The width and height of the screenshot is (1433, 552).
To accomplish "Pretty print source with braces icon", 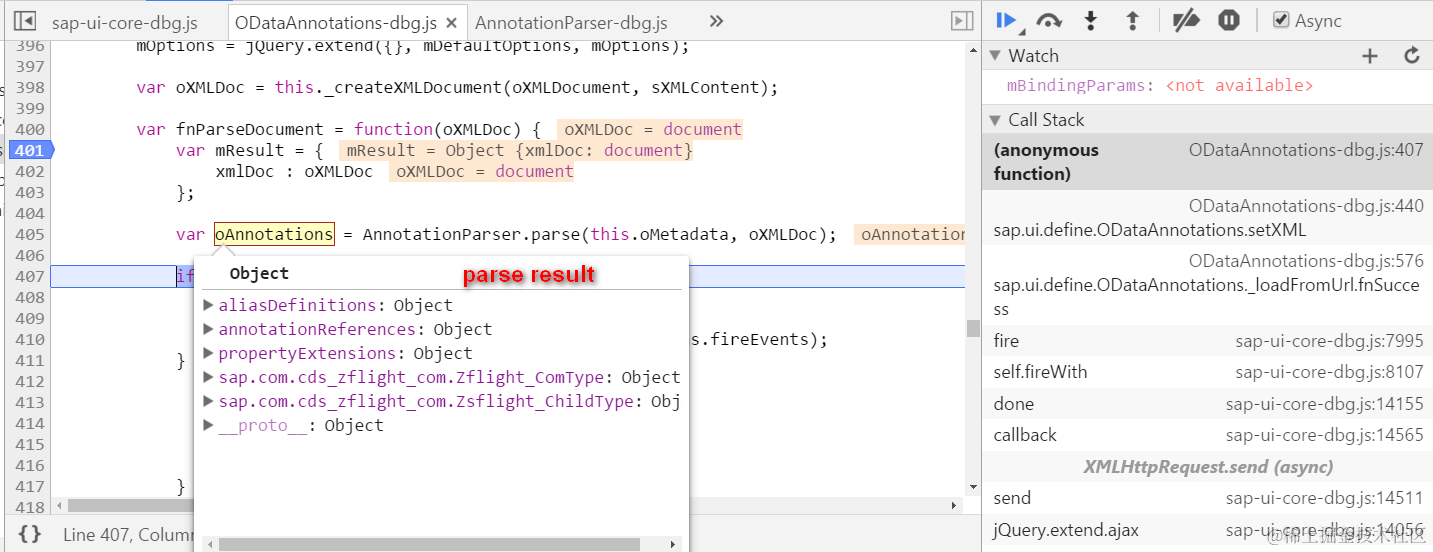I will point(30,534).
